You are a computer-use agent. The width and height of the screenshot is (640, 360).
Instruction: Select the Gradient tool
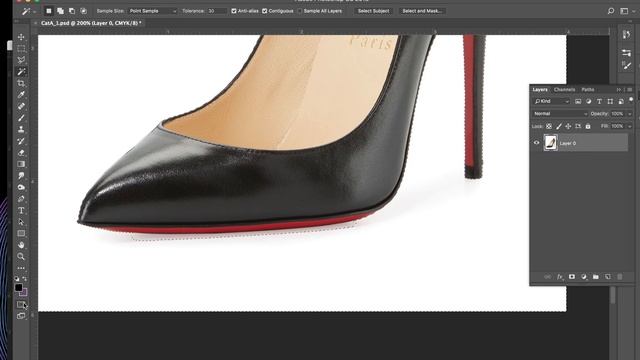(21, 164)
